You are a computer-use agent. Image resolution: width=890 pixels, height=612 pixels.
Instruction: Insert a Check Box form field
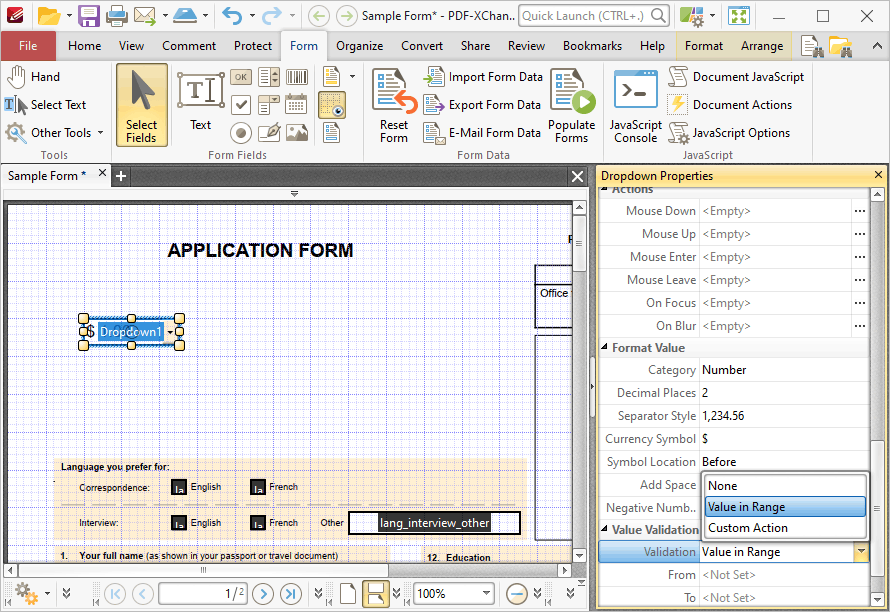click(241, 104)
